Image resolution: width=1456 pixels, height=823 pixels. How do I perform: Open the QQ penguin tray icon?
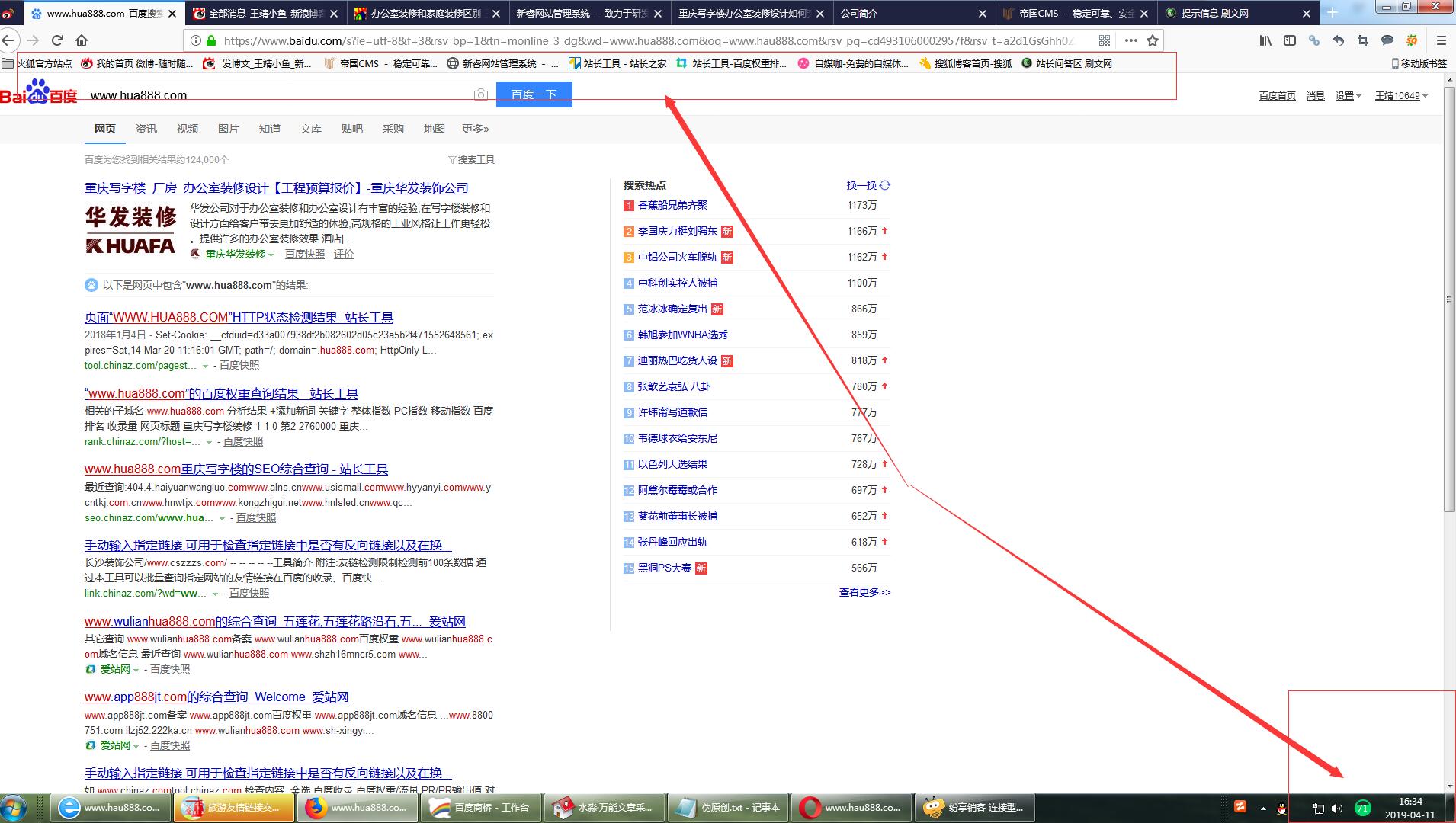1282,809
